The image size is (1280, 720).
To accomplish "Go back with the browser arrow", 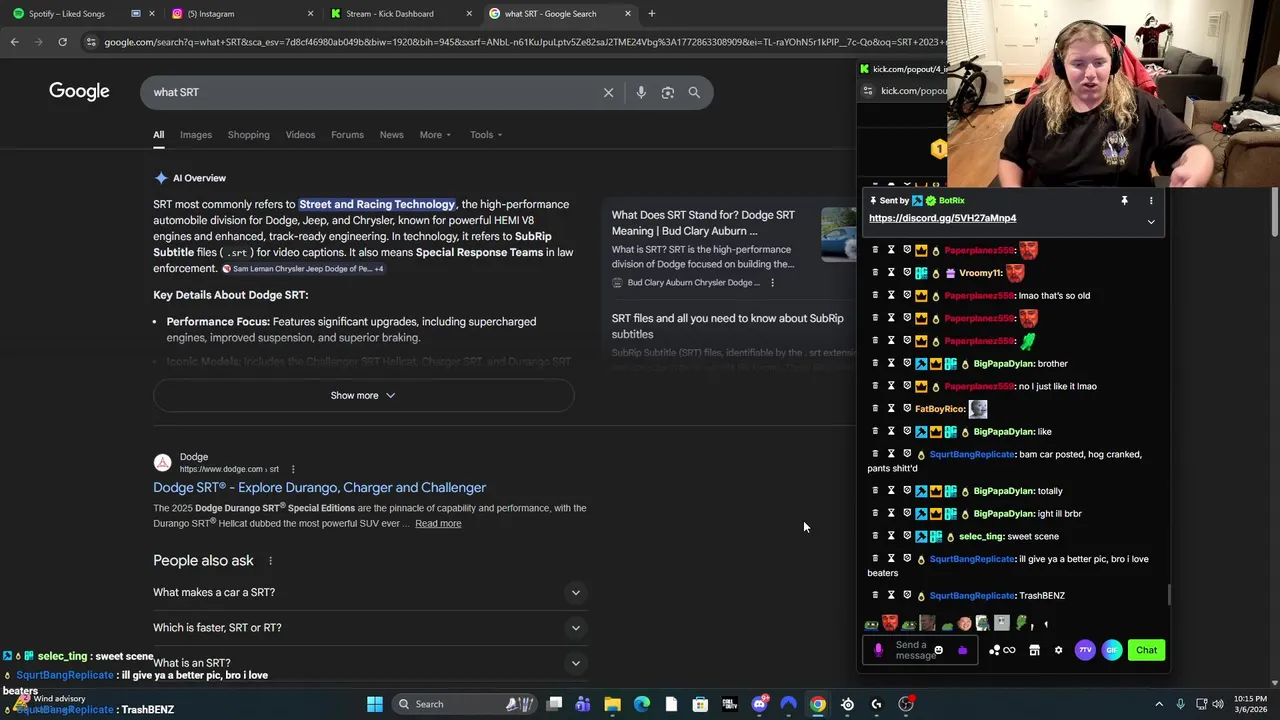I will pyautogui.click(x=14, y=42).
